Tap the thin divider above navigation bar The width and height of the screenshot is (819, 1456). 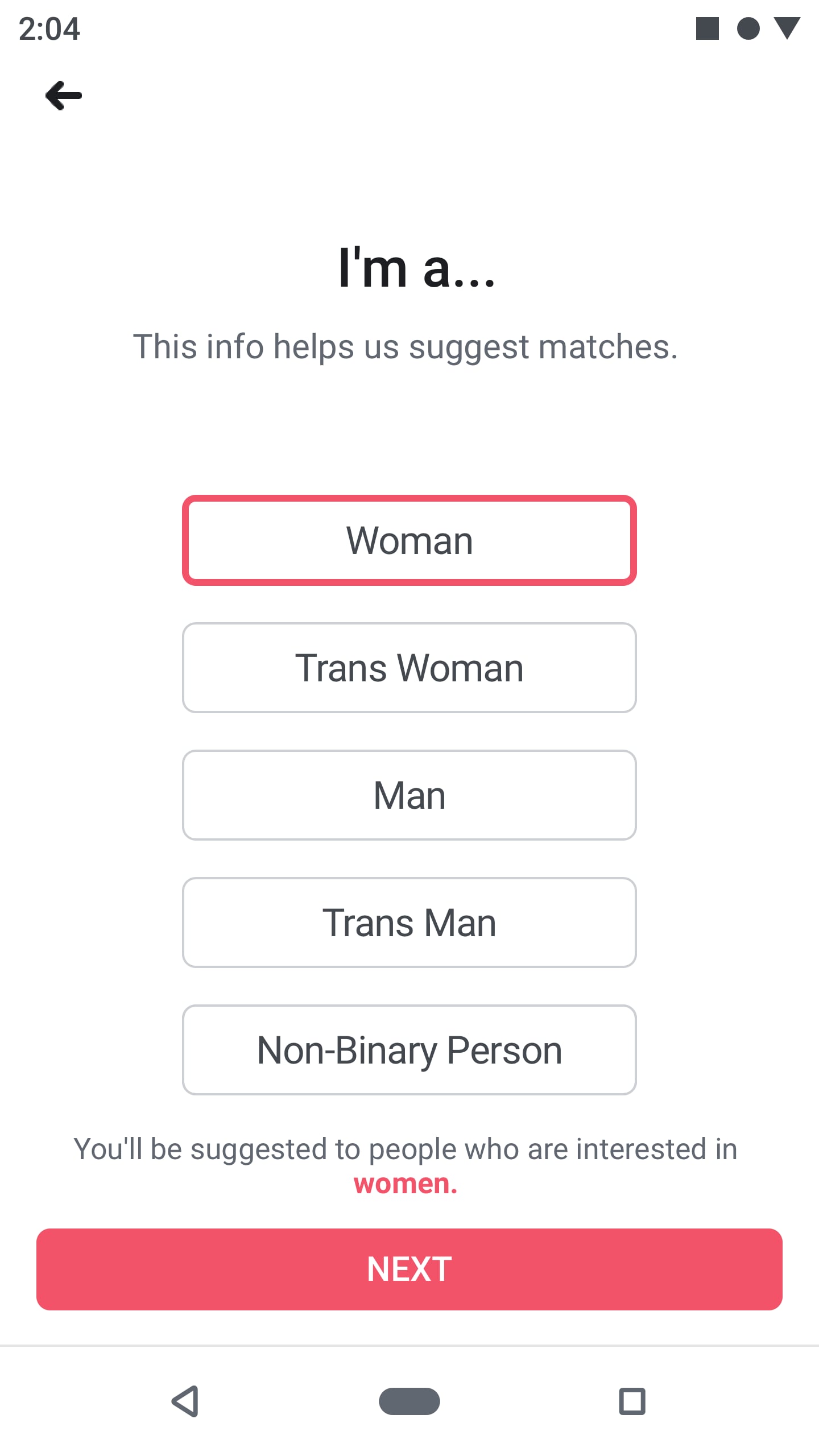point(409,1346)
